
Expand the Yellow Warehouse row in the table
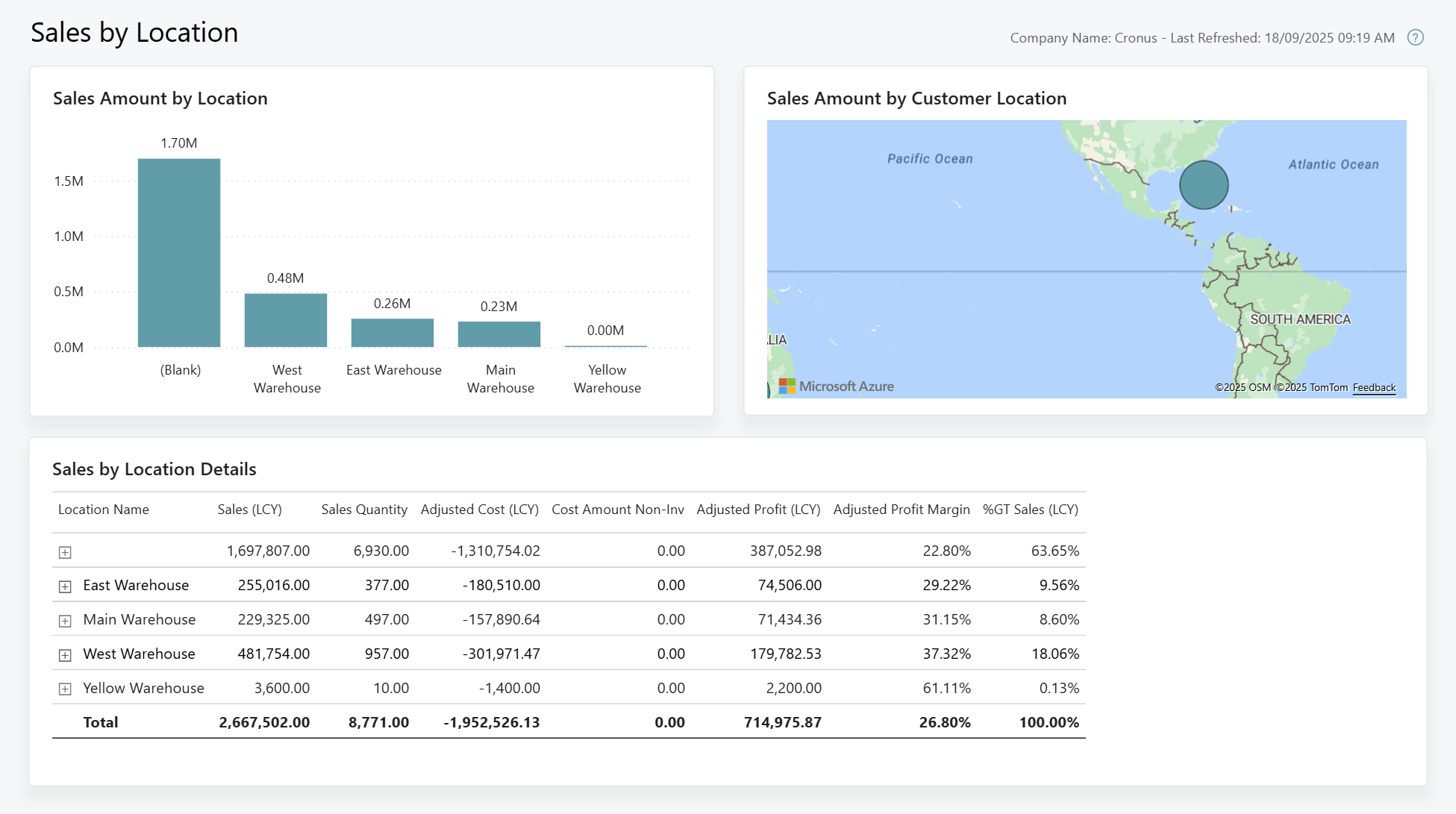click(65, 689)
